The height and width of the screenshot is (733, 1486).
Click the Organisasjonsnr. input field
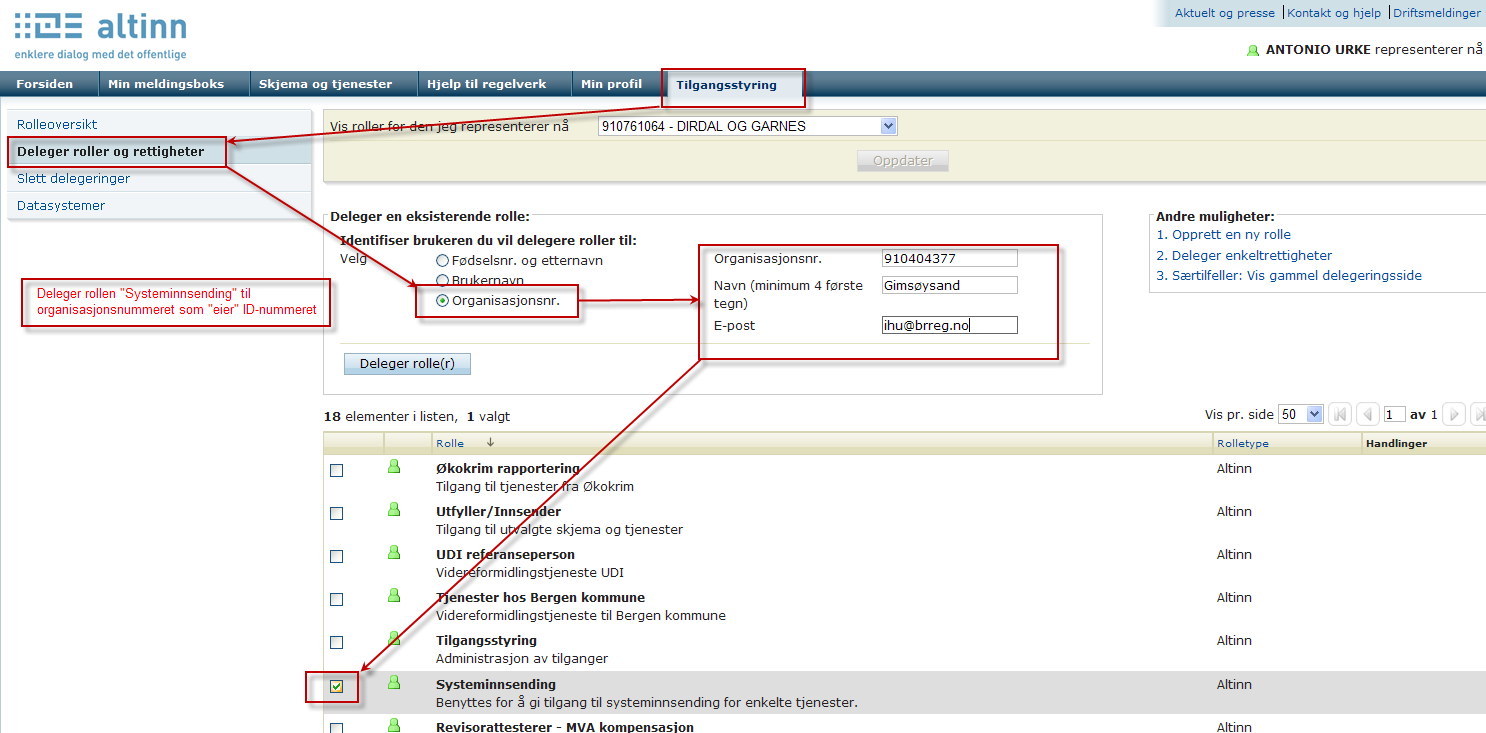tap(950, 258)
